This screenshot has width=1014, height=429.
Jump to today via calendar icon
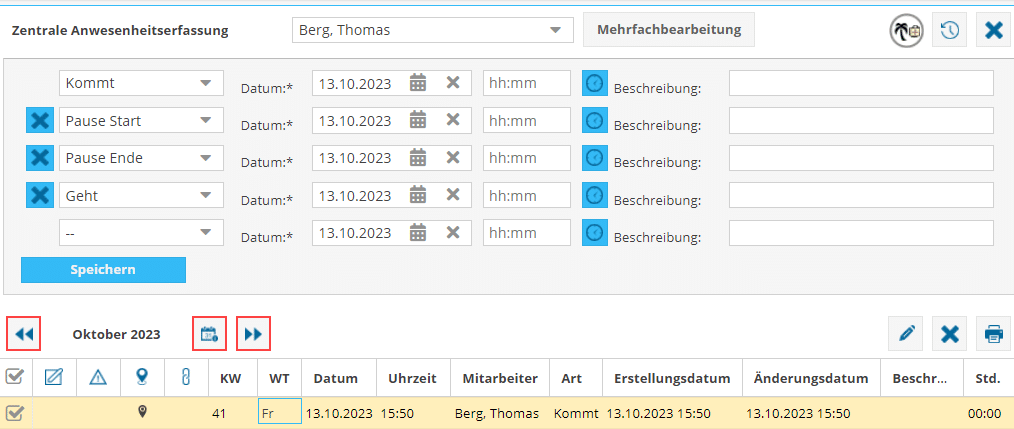click(x=209, y=334)
